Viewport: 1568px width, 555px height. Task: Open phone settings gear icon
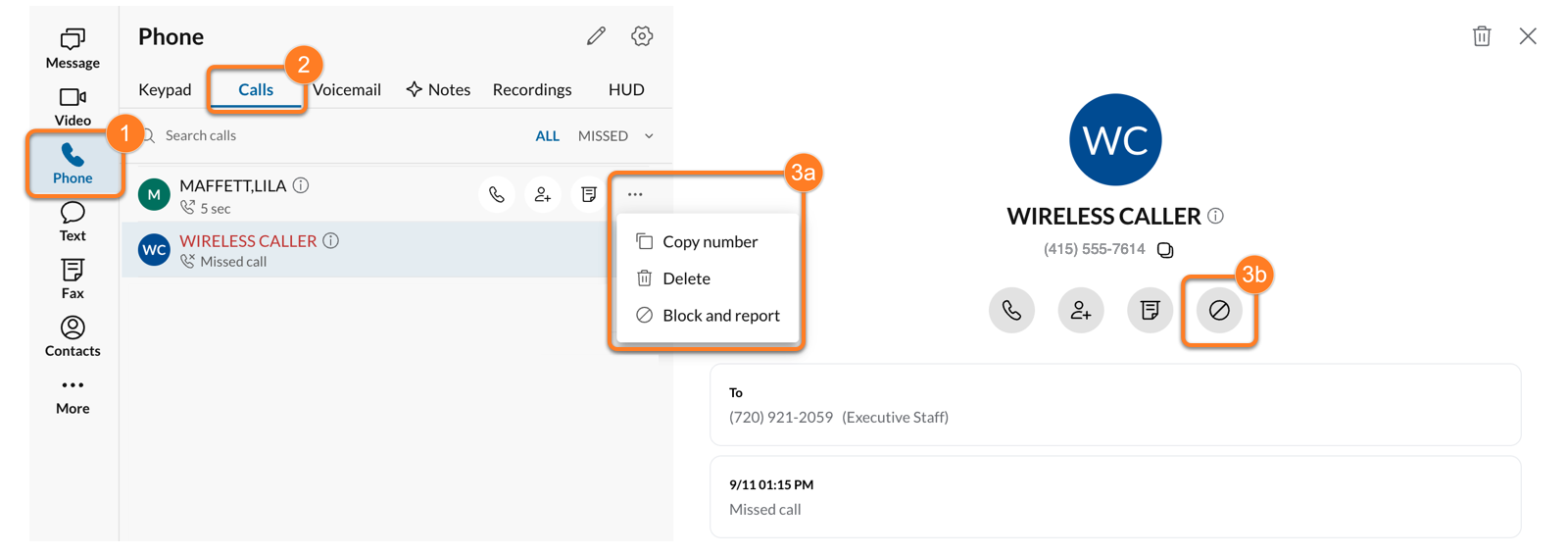pos(642,36)
